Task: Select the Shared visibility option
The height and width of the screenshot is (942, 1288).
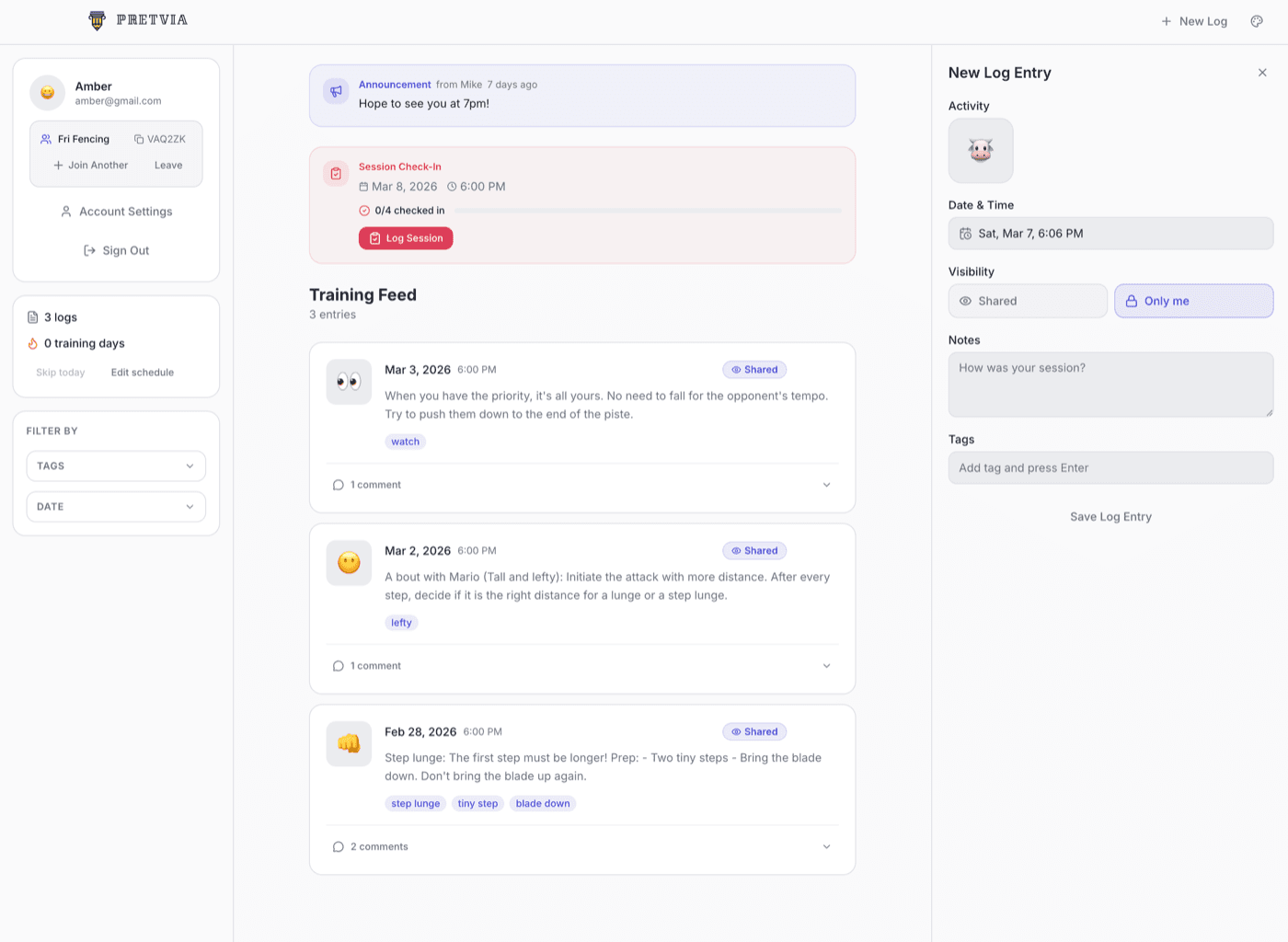Action: pyautogui.click(x=1028, y=301)
